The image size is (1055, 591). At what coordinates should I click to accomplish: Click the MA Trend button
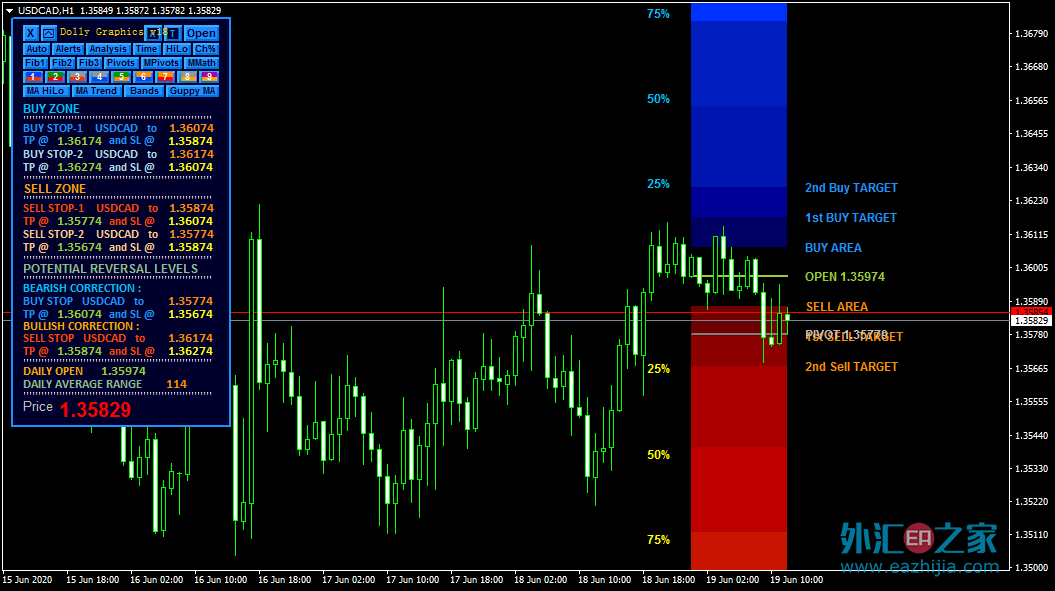pyautogui.click(x=96, y=91)
